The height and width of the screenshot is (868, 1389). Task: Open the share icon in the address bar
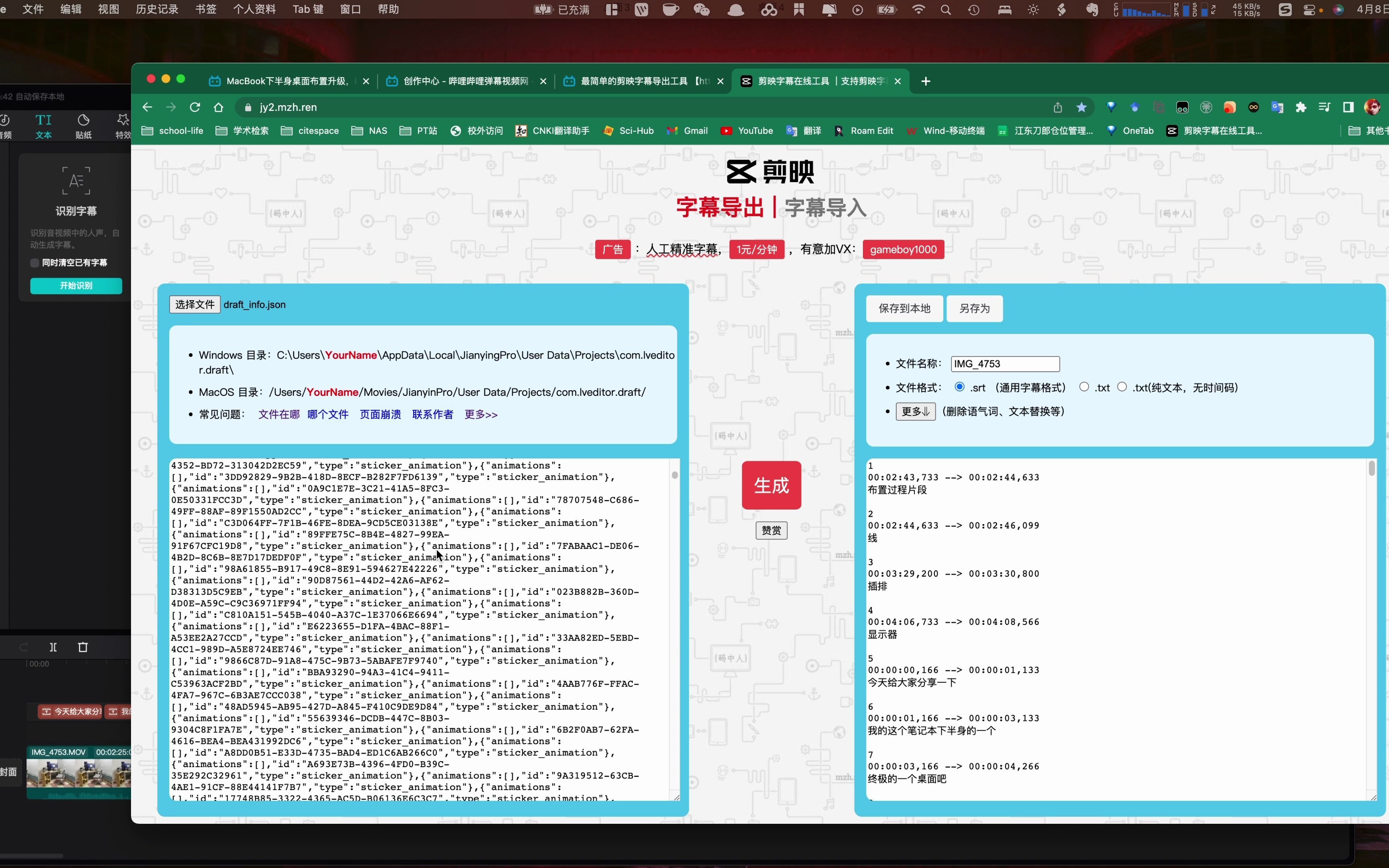1058,107
